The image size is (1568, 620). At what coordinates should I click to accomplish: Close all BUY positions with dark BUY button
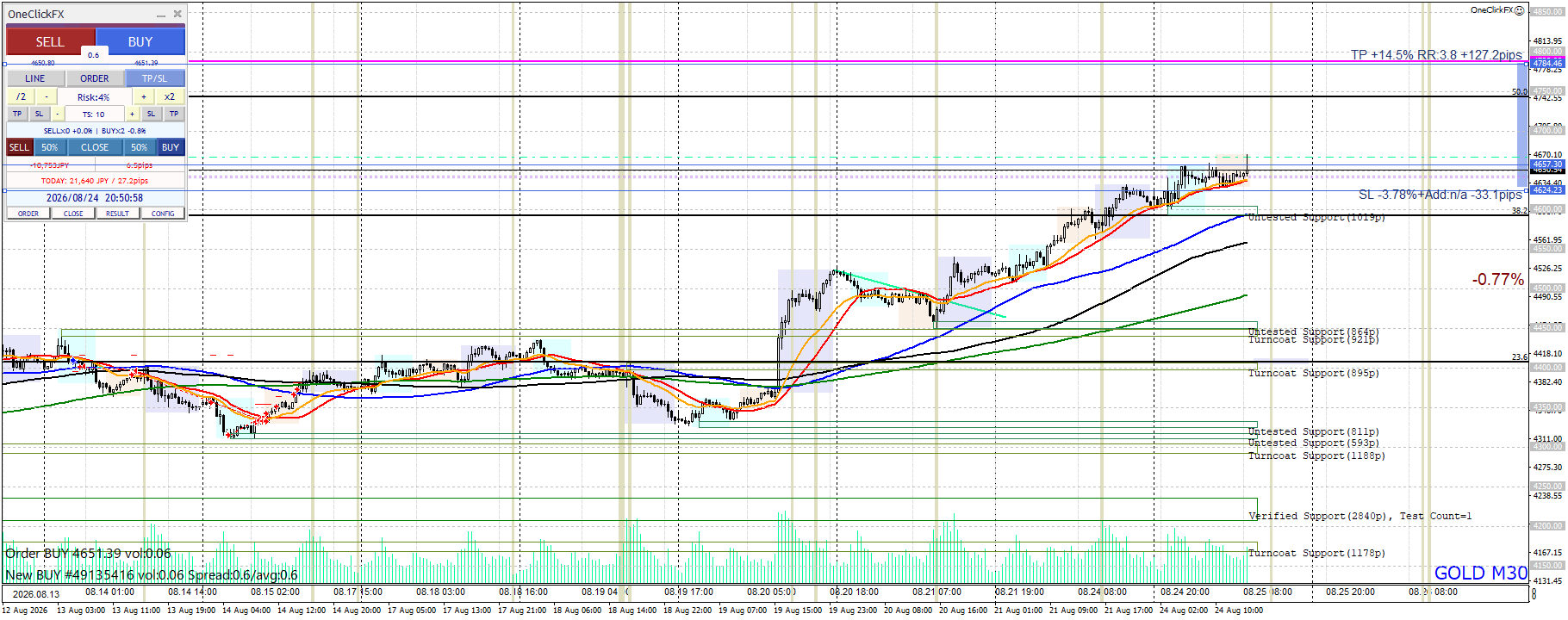171,147
